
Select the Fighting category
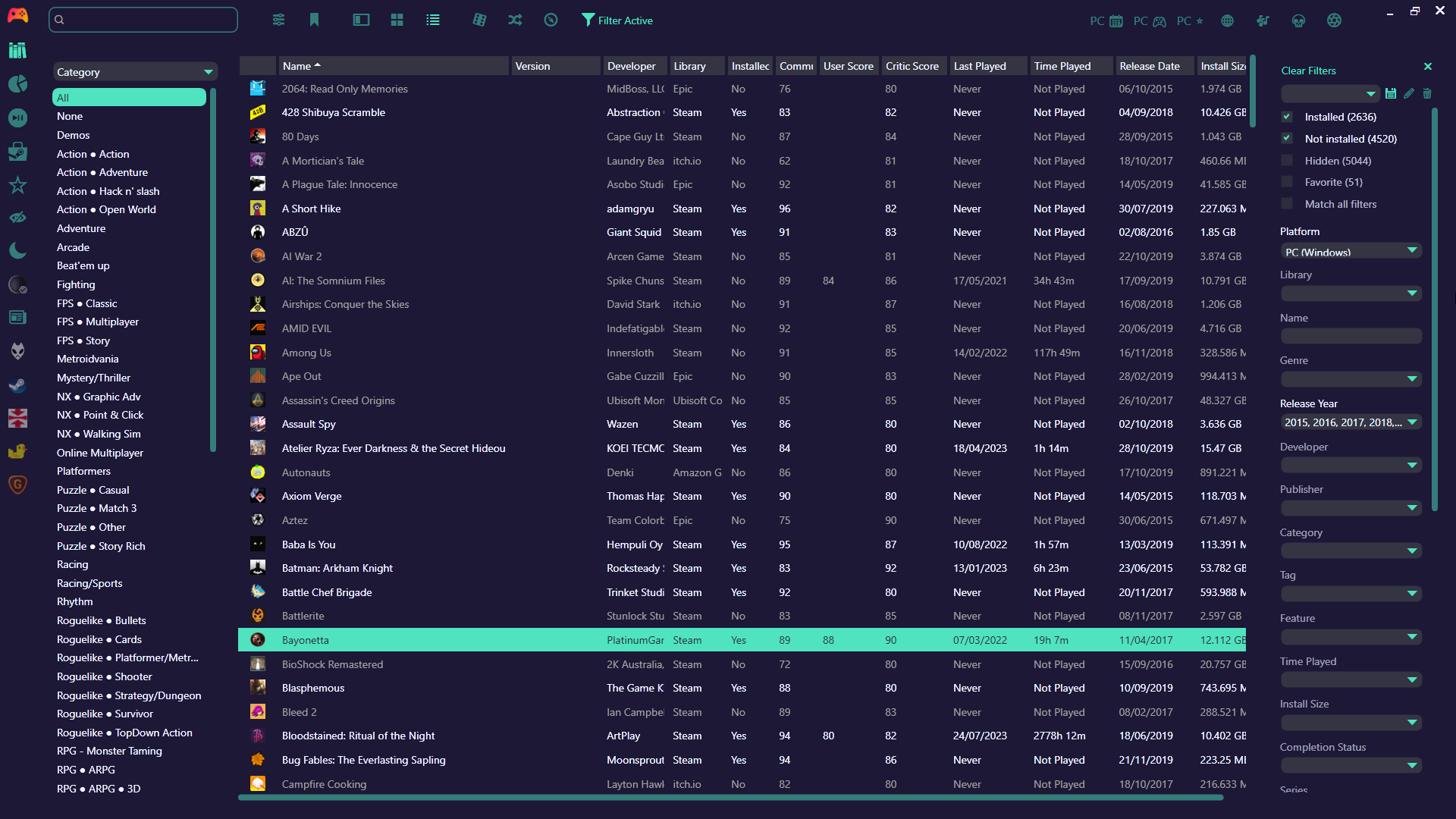pyautogui.click(x=76, y=284)
